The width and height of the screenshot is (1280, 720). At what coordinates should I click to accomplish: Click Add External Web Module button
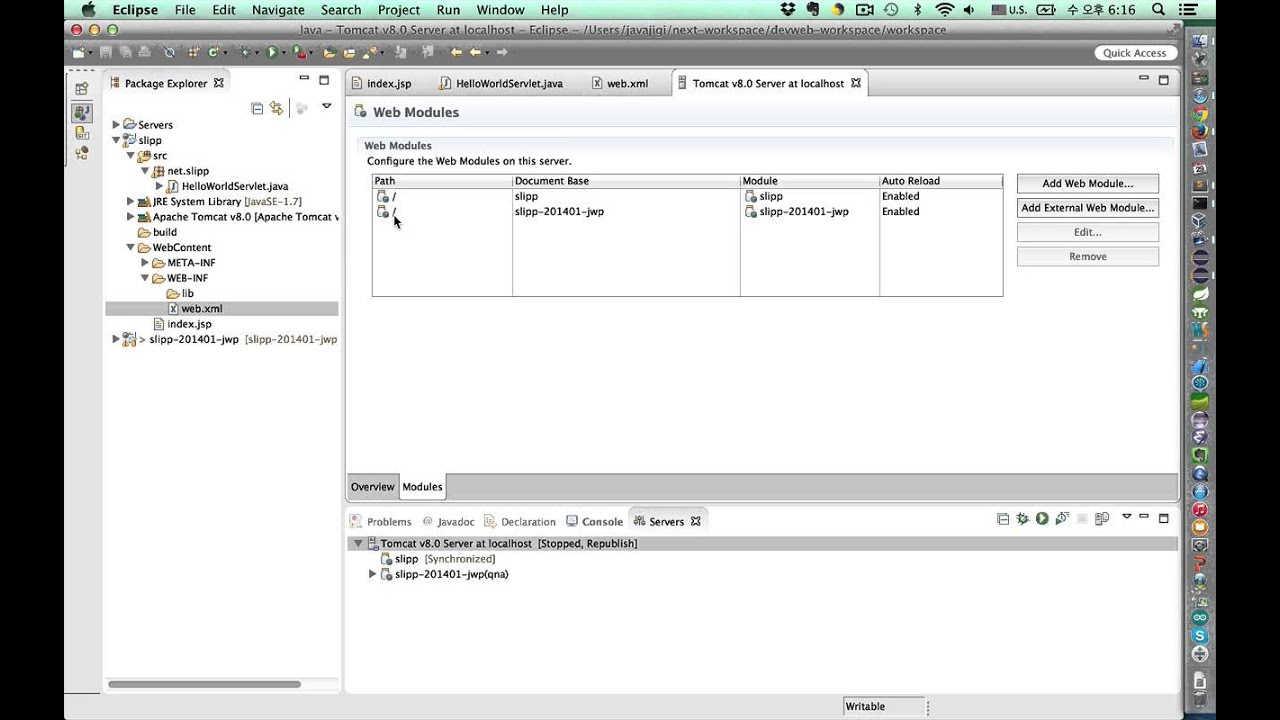pos(1088,207)
